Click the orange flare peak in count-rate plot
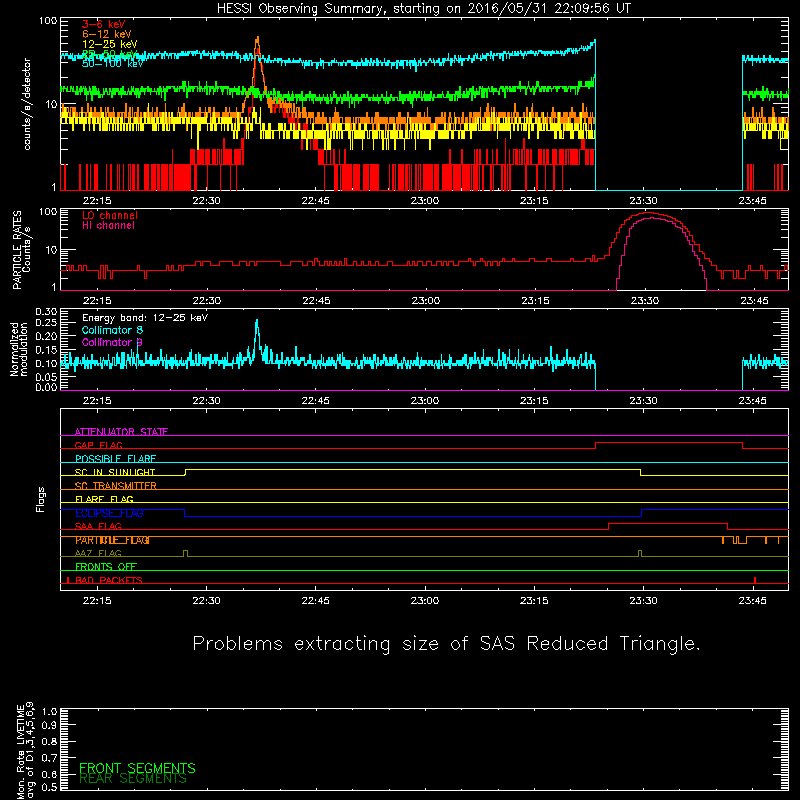Screen dimensions: 800x800 tap(258, 39)
